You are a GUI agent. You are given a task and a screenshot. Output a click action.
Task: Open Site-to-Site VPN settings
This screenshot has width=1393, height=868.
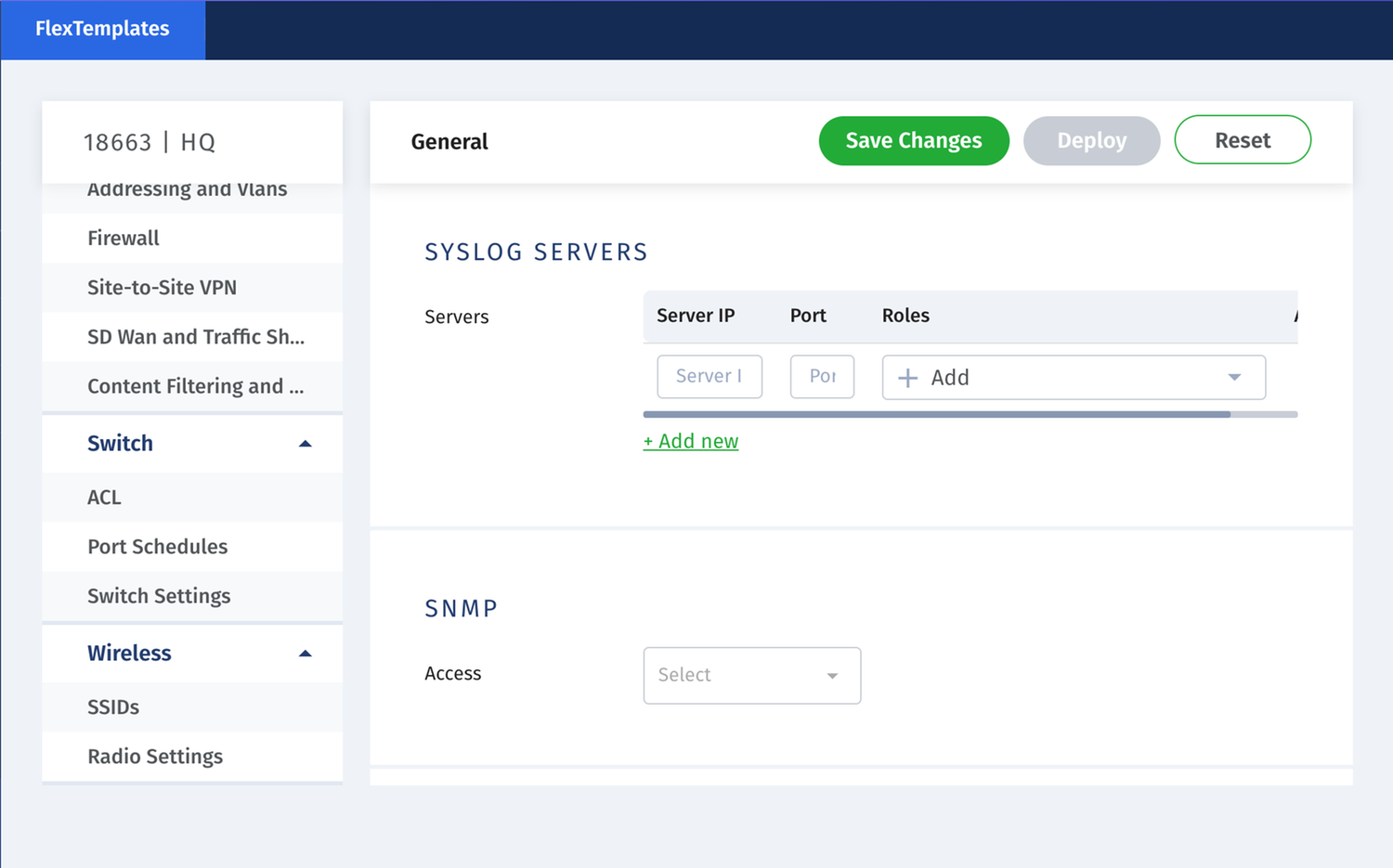point(163,287)
